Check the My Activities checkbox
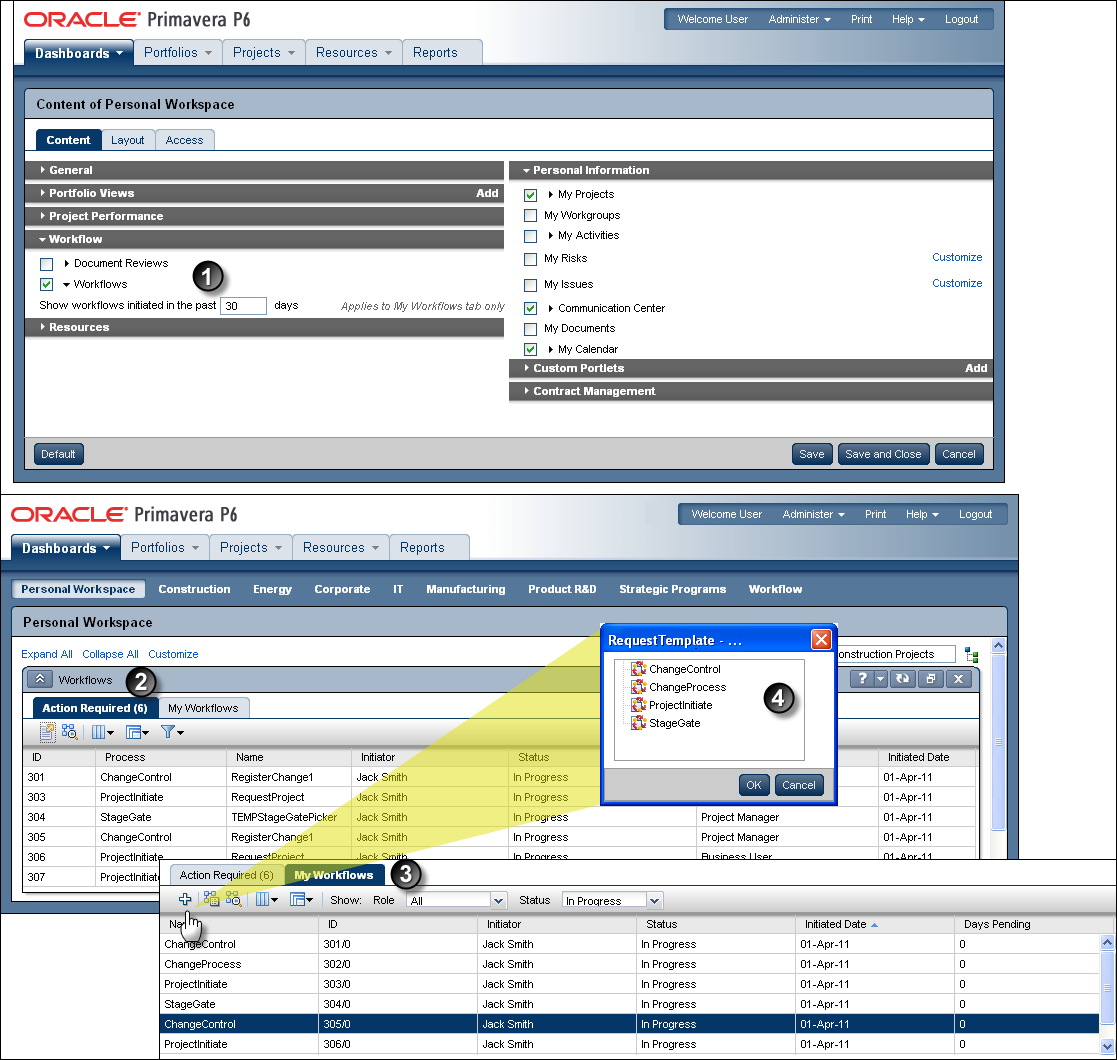Viewport: 1117px width, 1060px height. 530,236
